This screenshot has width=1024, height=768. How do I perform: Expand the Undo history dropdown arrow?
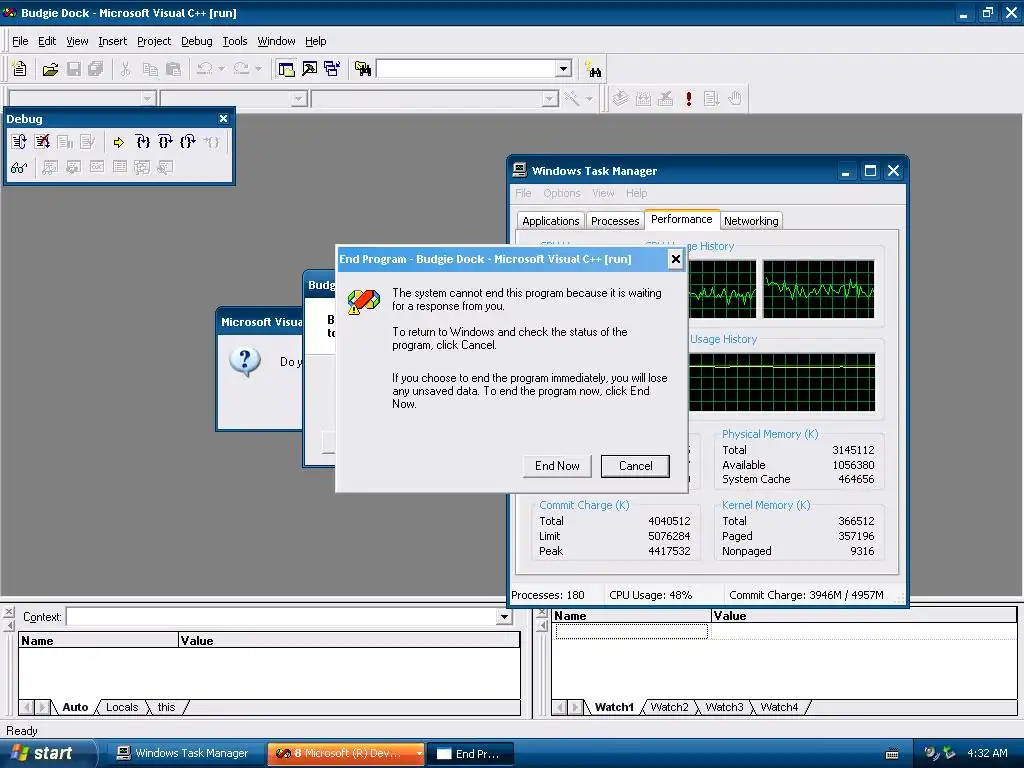pyautogui.click(x=221, y=69)
